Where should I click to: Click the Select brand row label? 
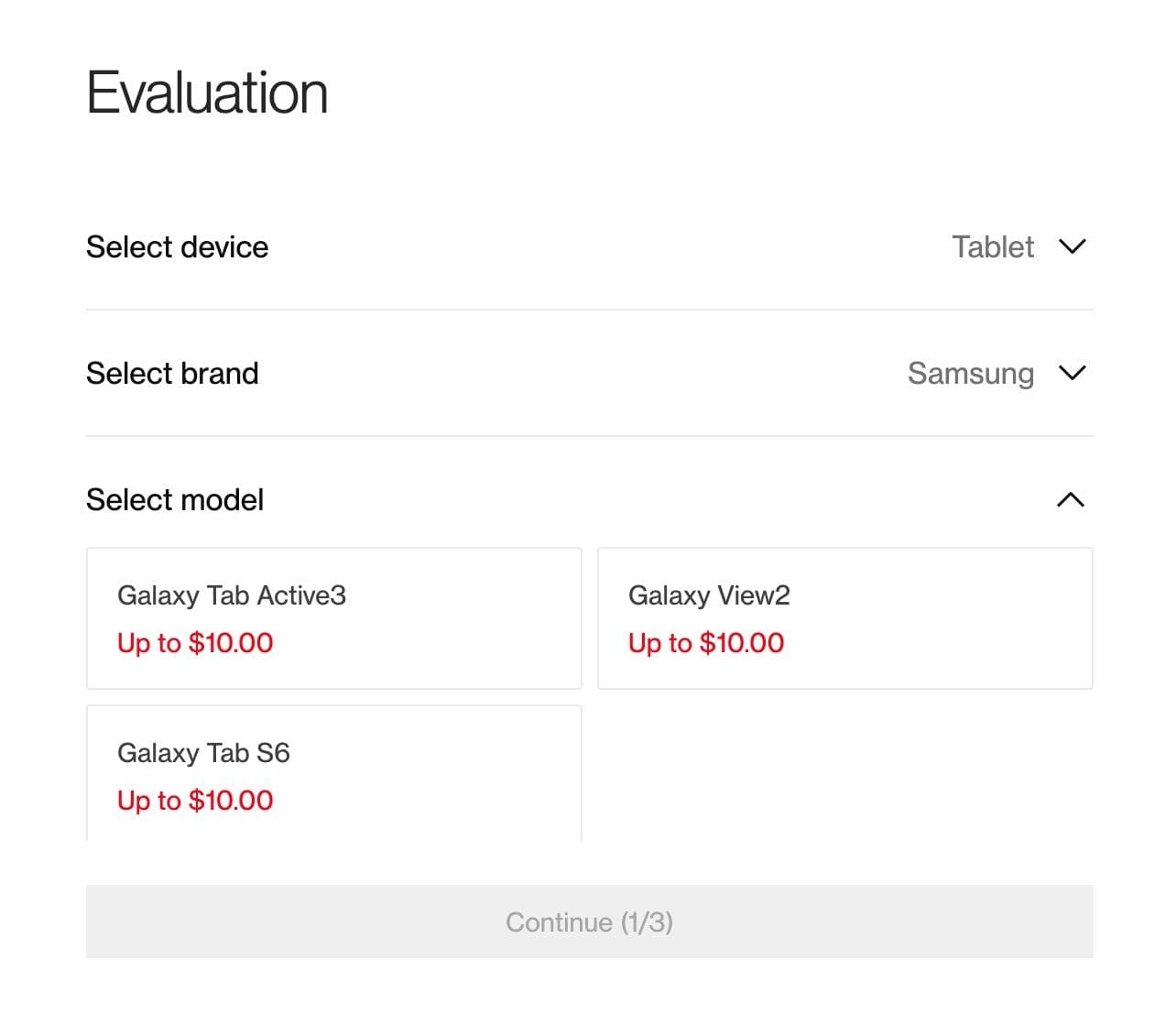point(171,373)
